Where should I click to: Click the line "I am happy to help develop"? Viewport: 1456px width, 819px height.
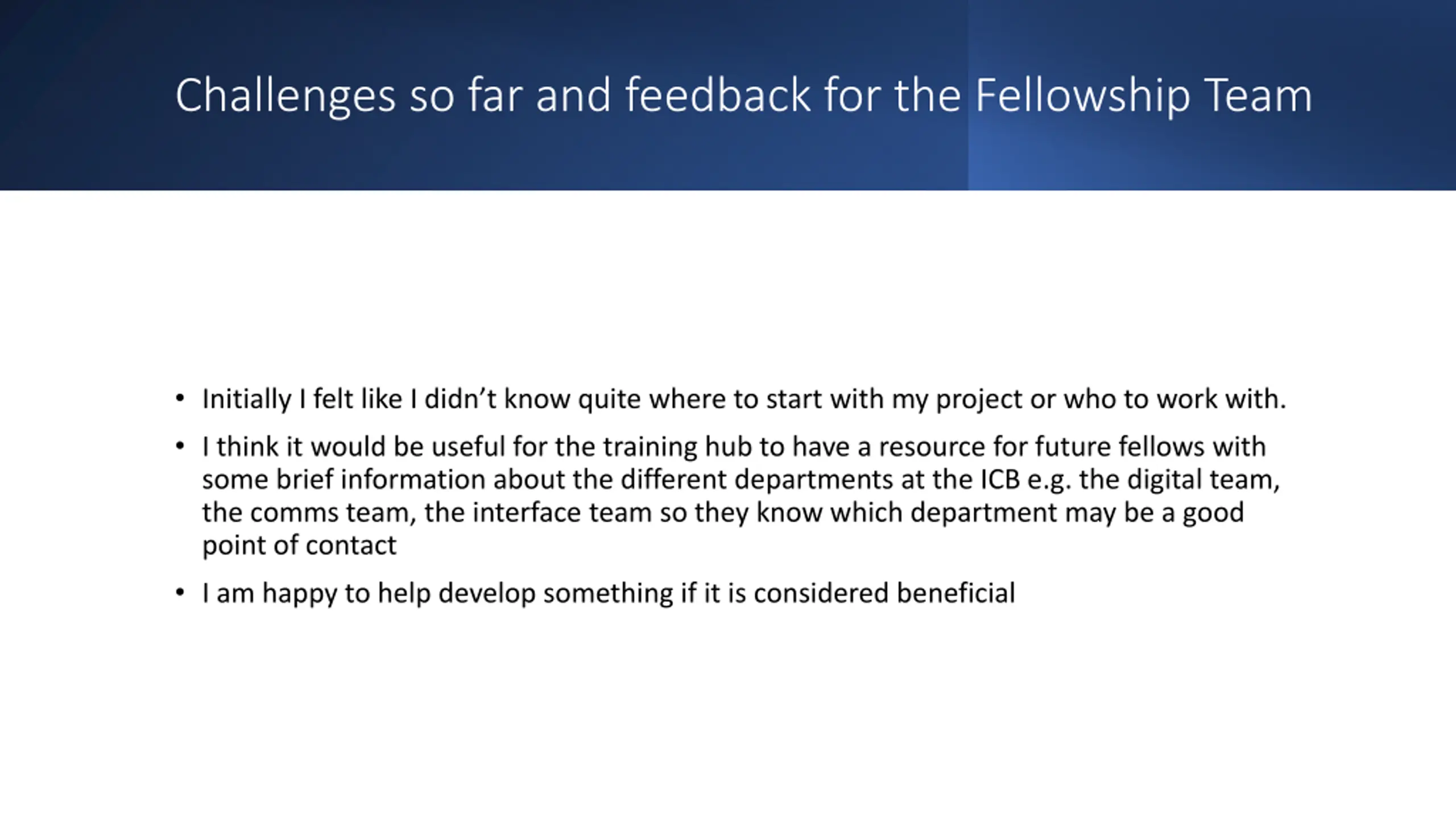tap(609, 594)
